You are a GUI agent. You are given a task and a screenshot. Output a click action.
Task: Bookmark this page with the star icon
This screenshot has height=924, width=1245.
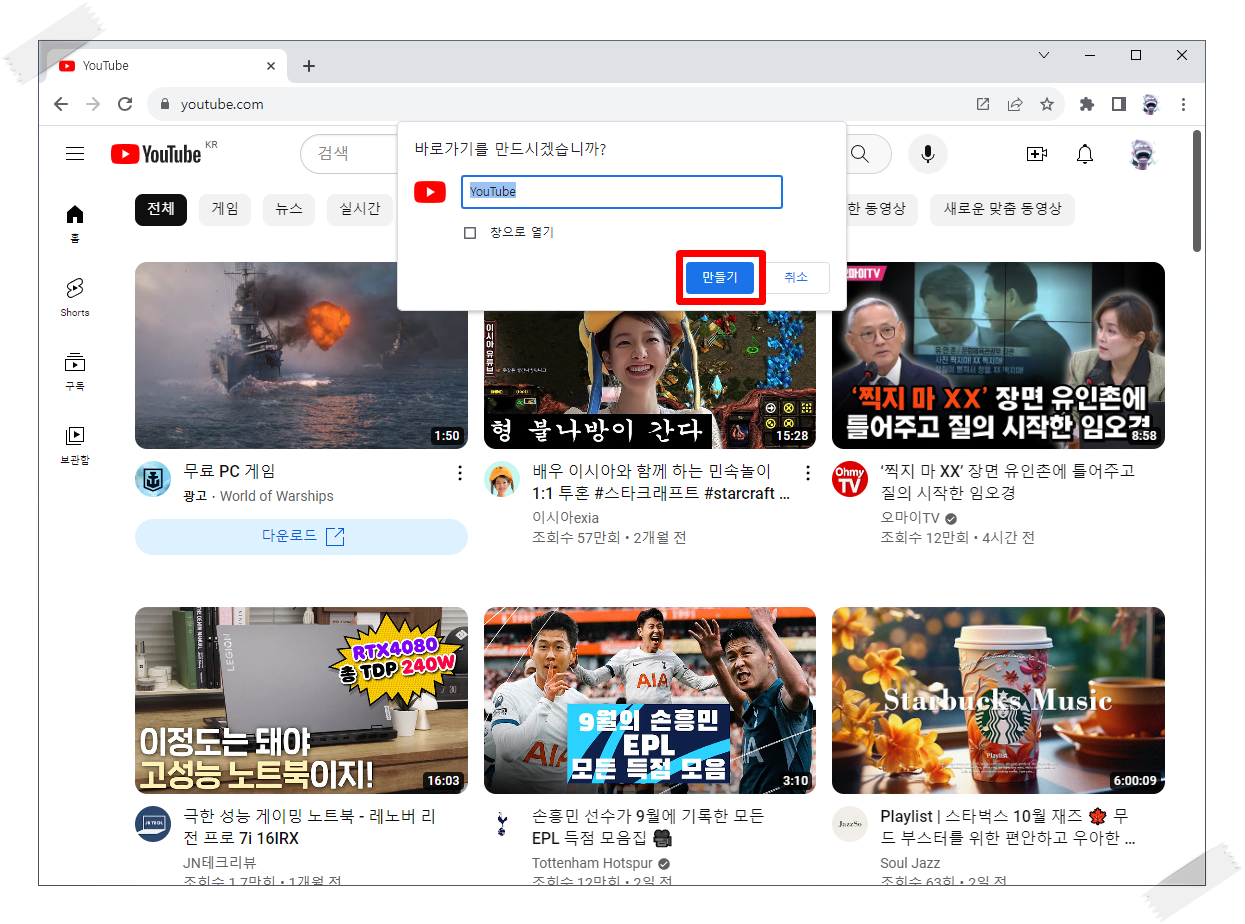coord(1047,104)
